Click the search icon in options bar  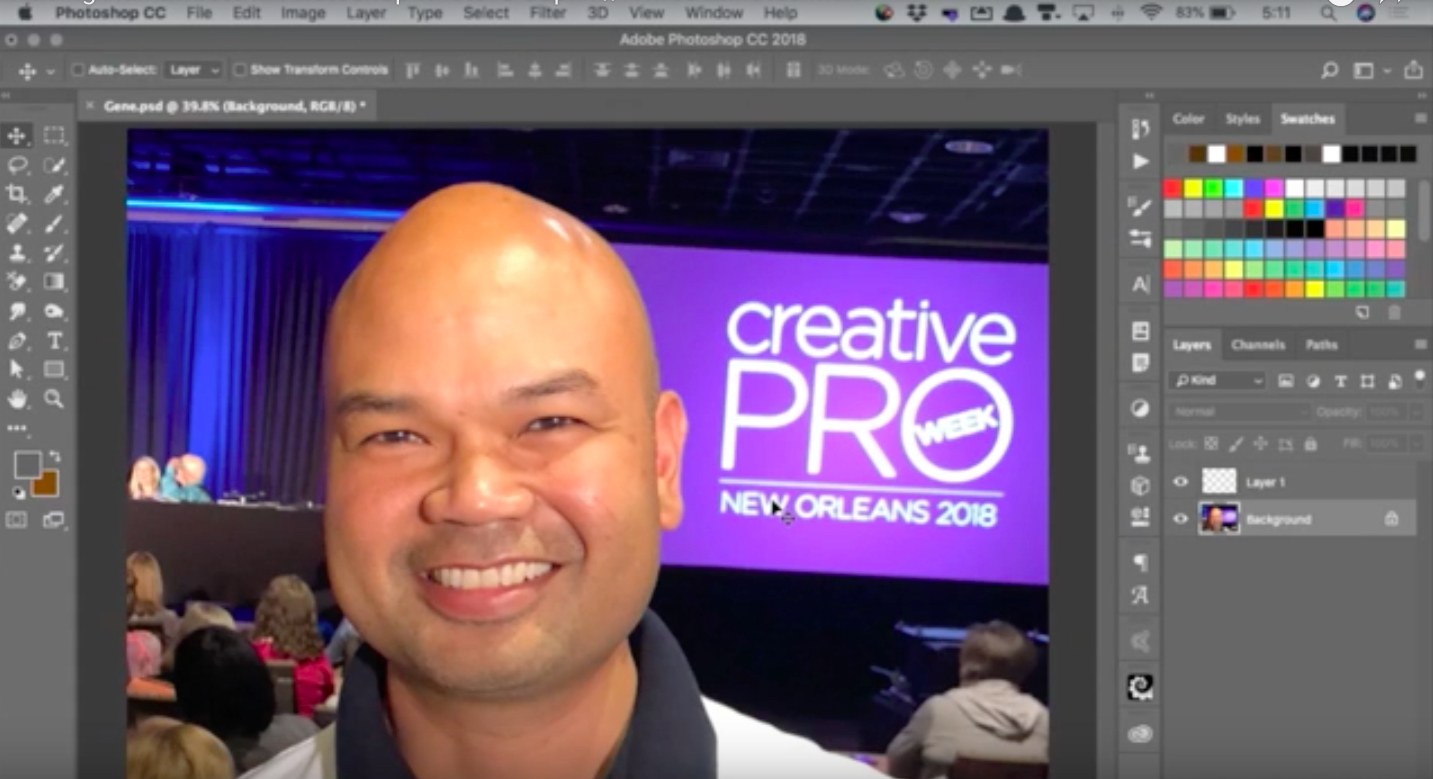(1329, 70)
